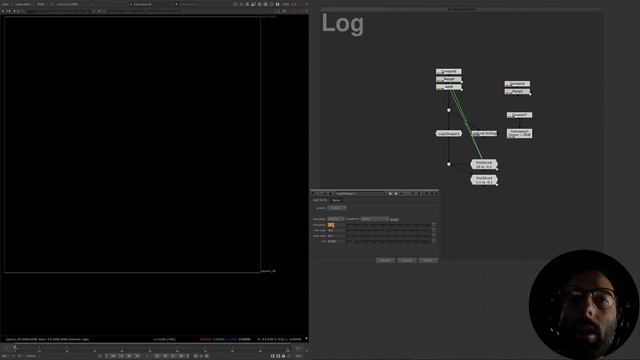Open the channels dropdown in properties
This screenshot has width=640, height=360.
click(x=337, y=208)
